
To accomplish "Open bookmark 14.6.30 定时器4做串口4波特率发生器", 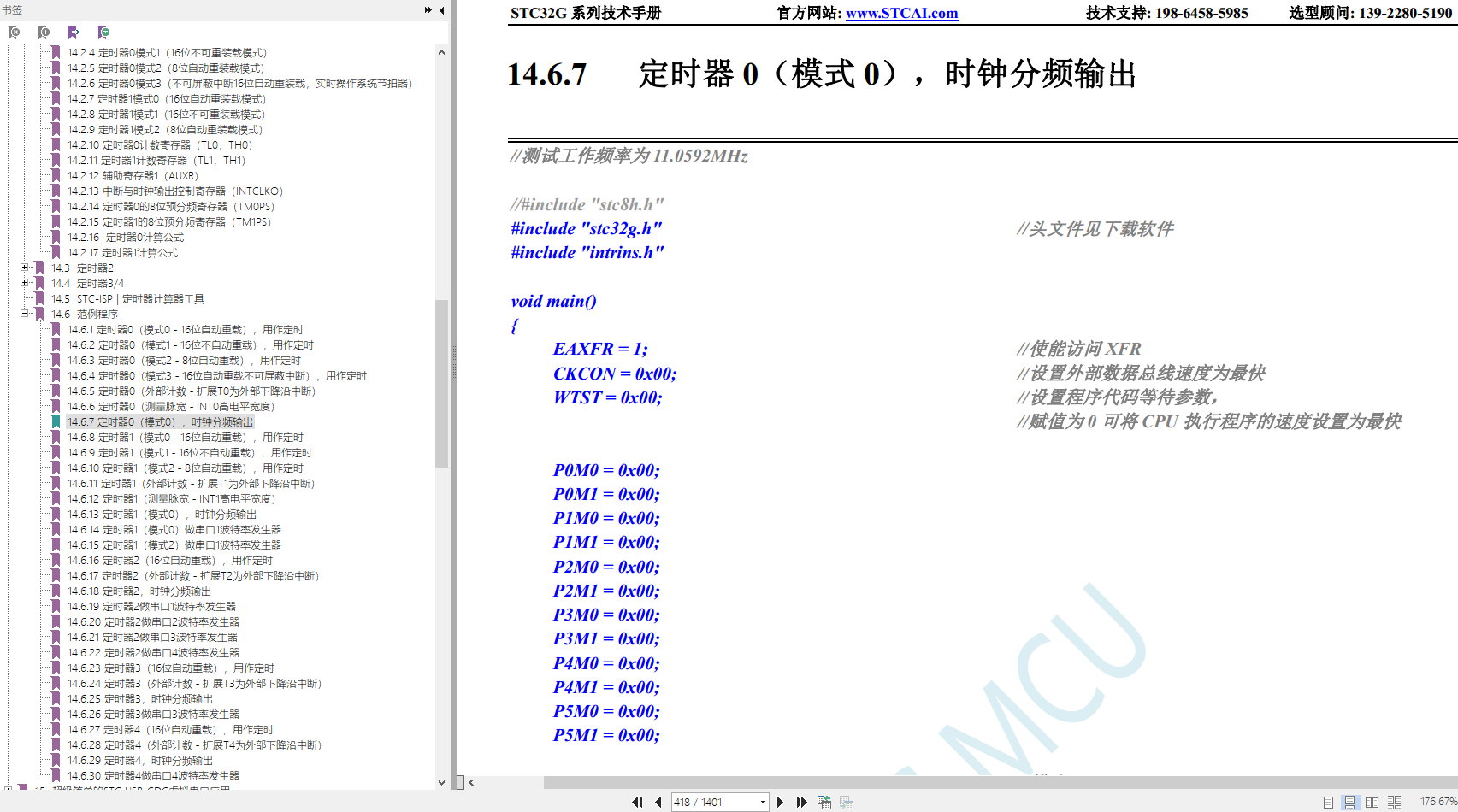I will [154, 775].
